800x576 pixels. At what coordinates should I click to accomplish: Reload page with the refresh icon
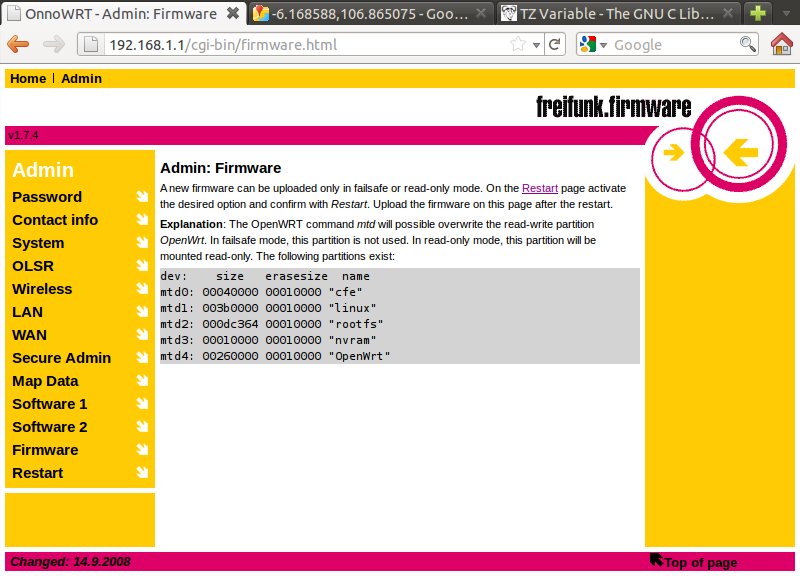click(x=555, y=45)
